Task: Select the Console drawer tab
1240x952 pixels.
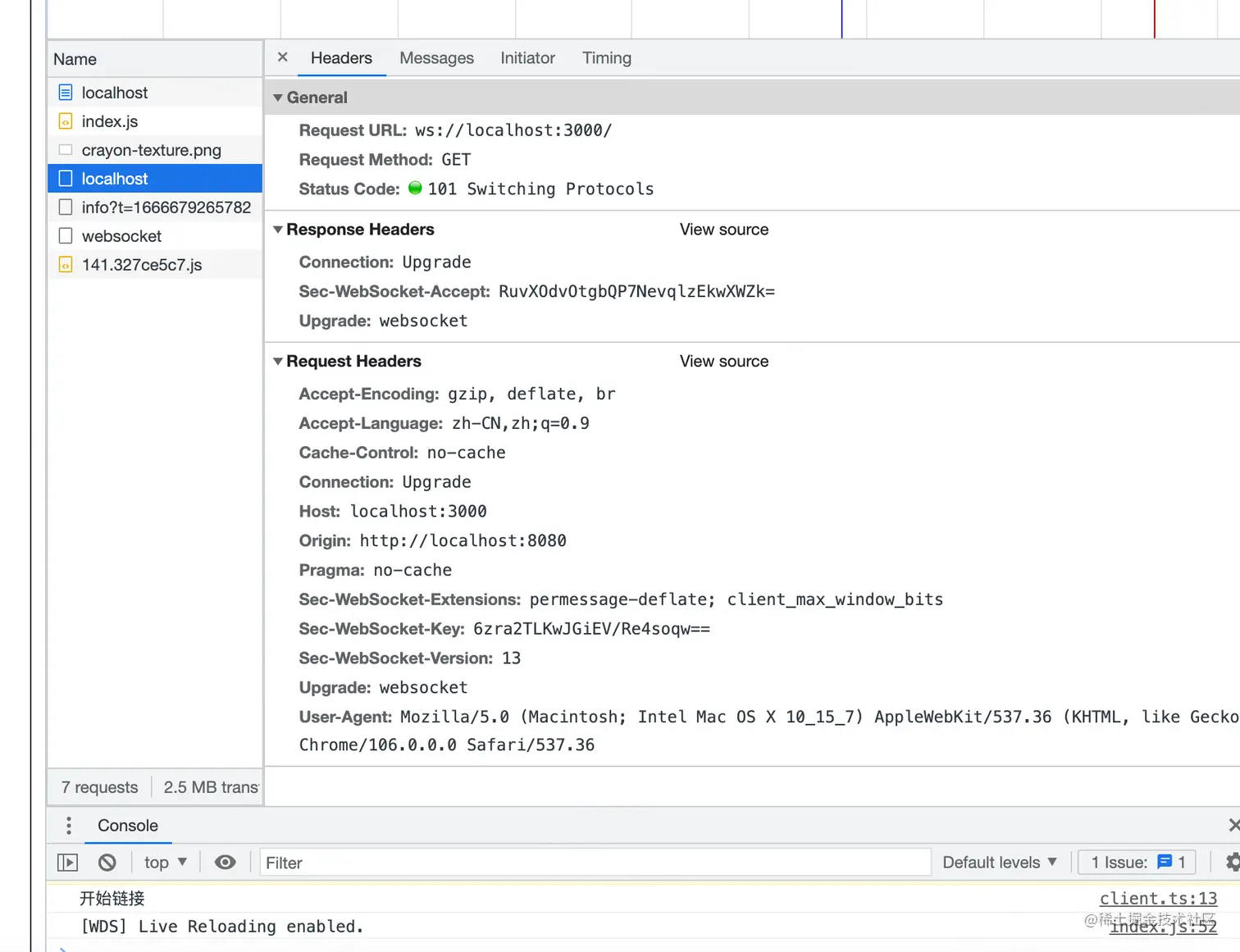Action: coord(128,826)
